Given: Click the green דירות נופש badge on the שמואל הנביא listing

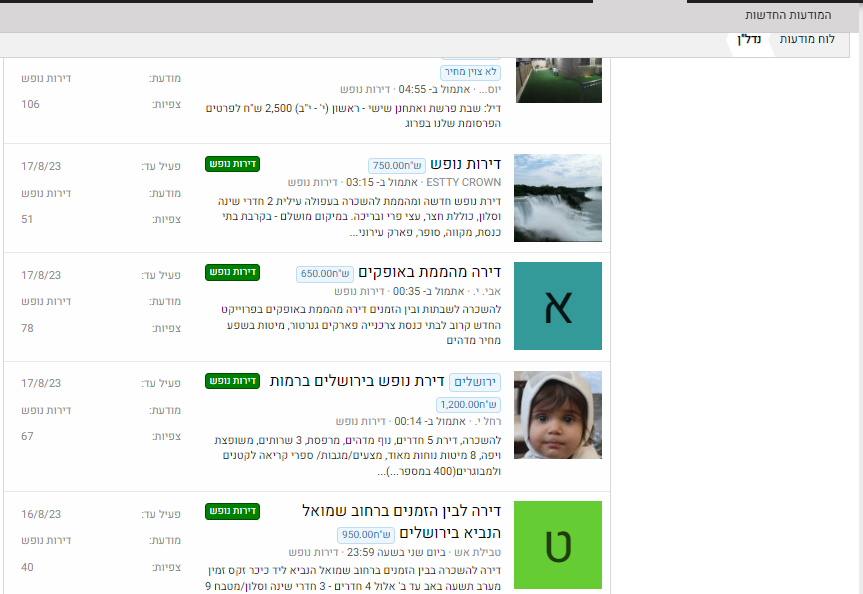Looking at the screenshot, I should (232, 511).
